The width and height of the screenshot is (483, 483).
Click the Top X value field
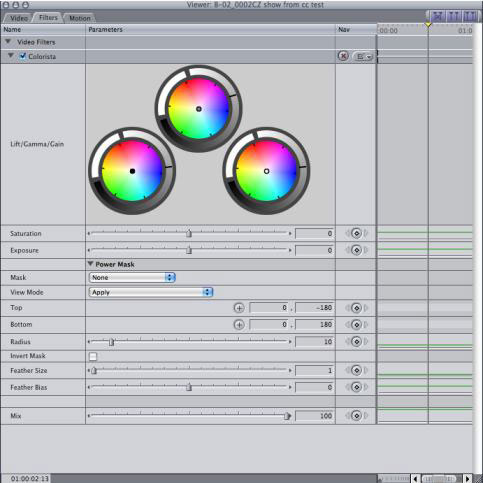(269, 308)
